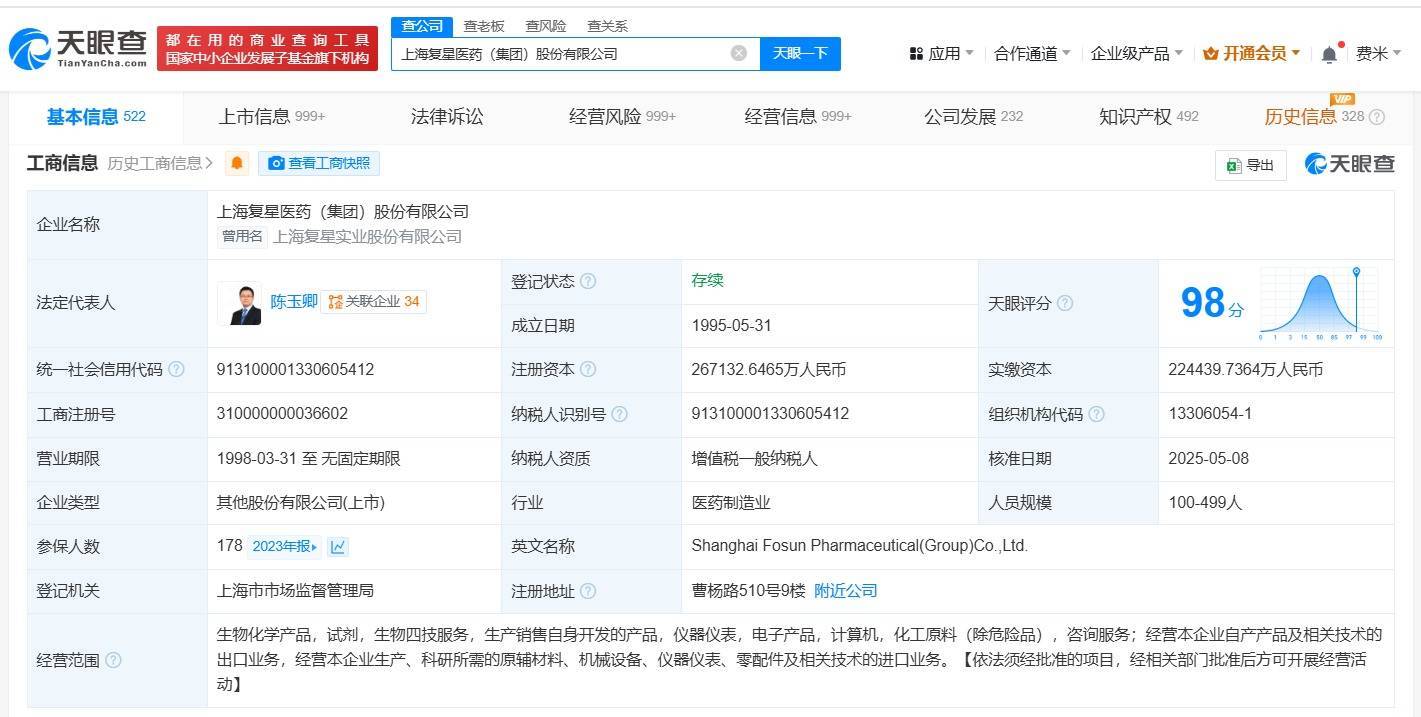Open the 费米 user menu

tap(1378, 53)
